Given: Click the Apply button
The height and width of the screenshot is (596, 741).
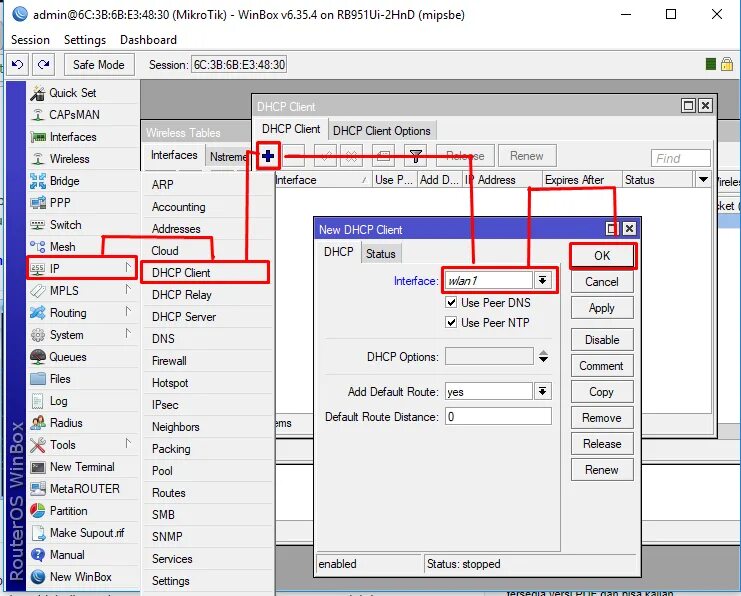Looking at the screenshot, I should click(602, 308).
